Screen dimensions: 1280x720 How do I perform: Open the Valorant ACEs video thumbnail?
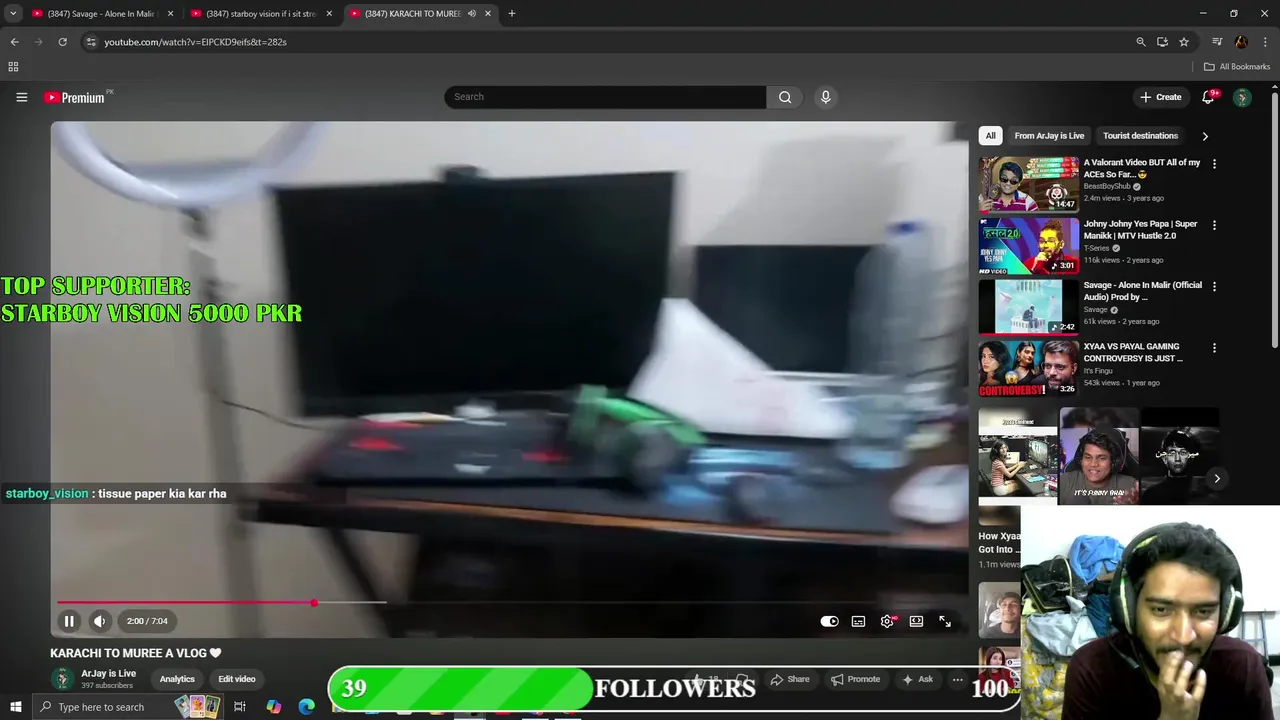(x=1029, y=184)
